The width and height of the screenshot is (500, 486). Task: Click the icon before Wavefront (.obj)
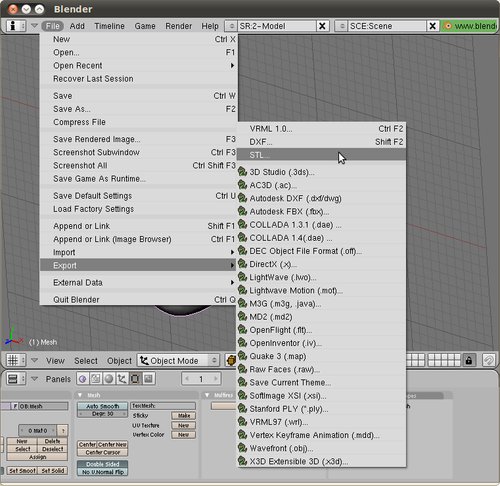(242, 448)
